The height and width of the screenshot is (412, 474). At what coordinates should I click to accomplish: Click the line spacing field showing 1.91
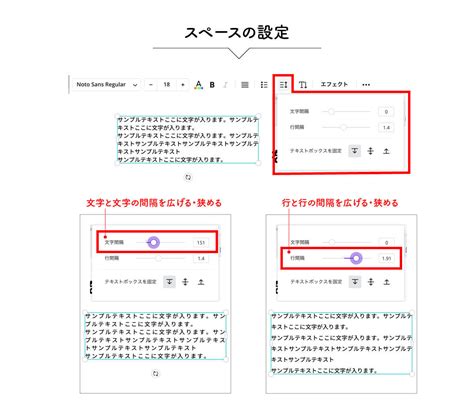[386, 258]
